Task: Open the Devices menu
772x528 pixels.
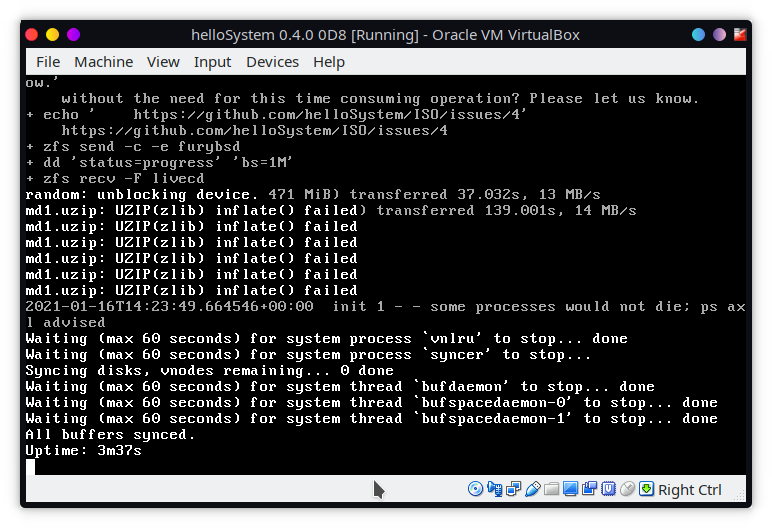Action: click(272, 62)
